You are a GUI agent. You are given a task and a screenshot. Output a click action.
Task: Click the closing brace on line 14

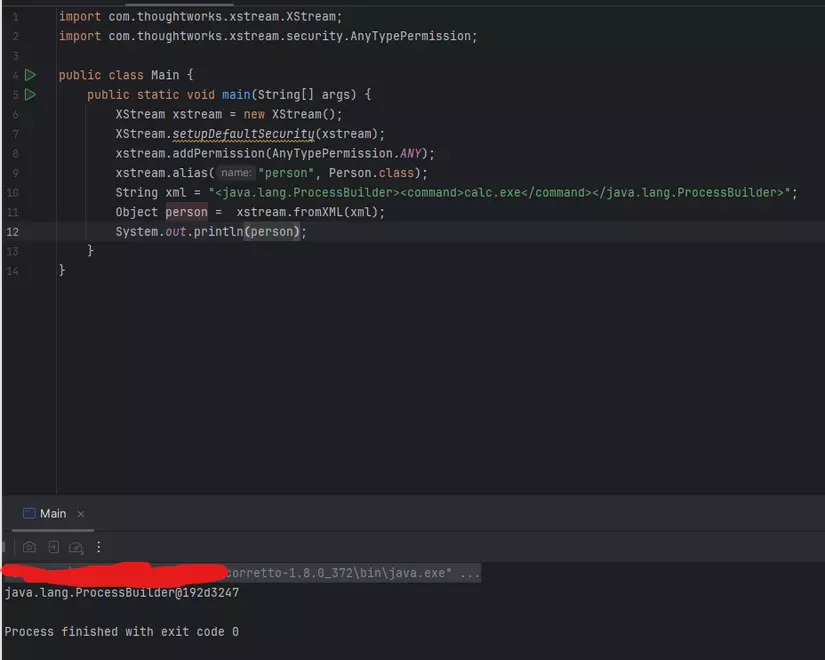[62, 271]
